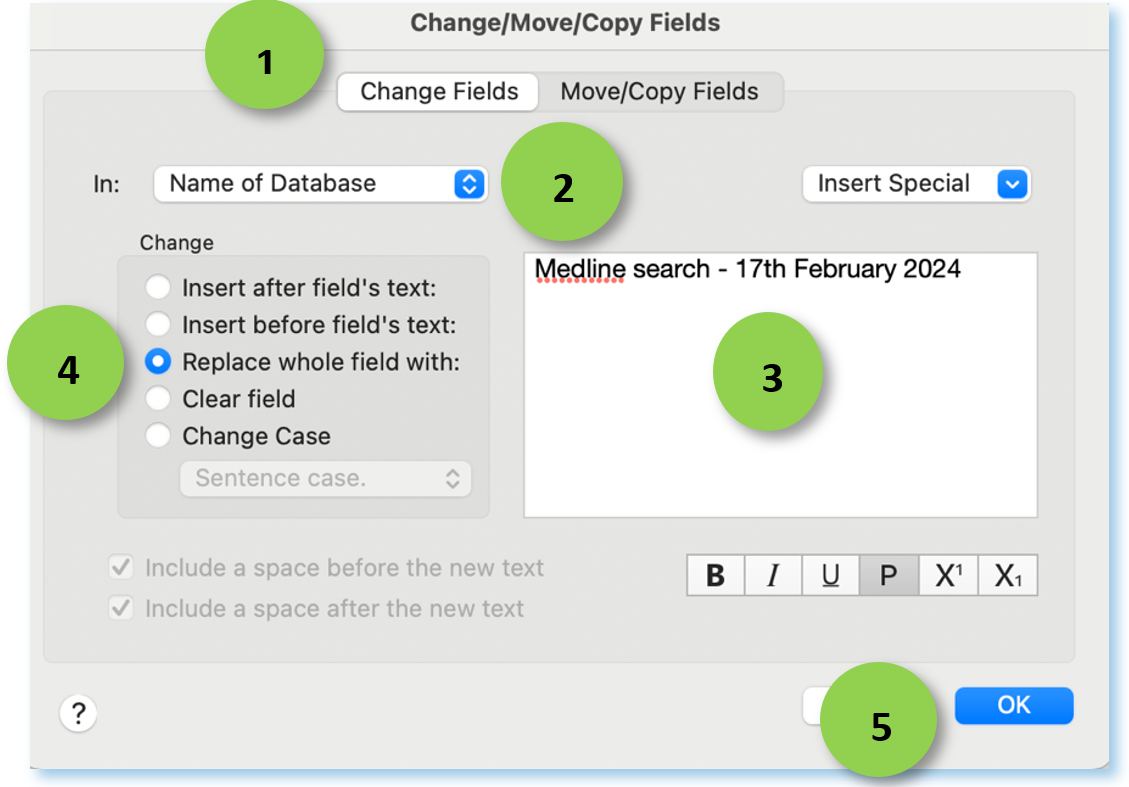
Task: Apply Italic formatting button
Action: point(772,576)
